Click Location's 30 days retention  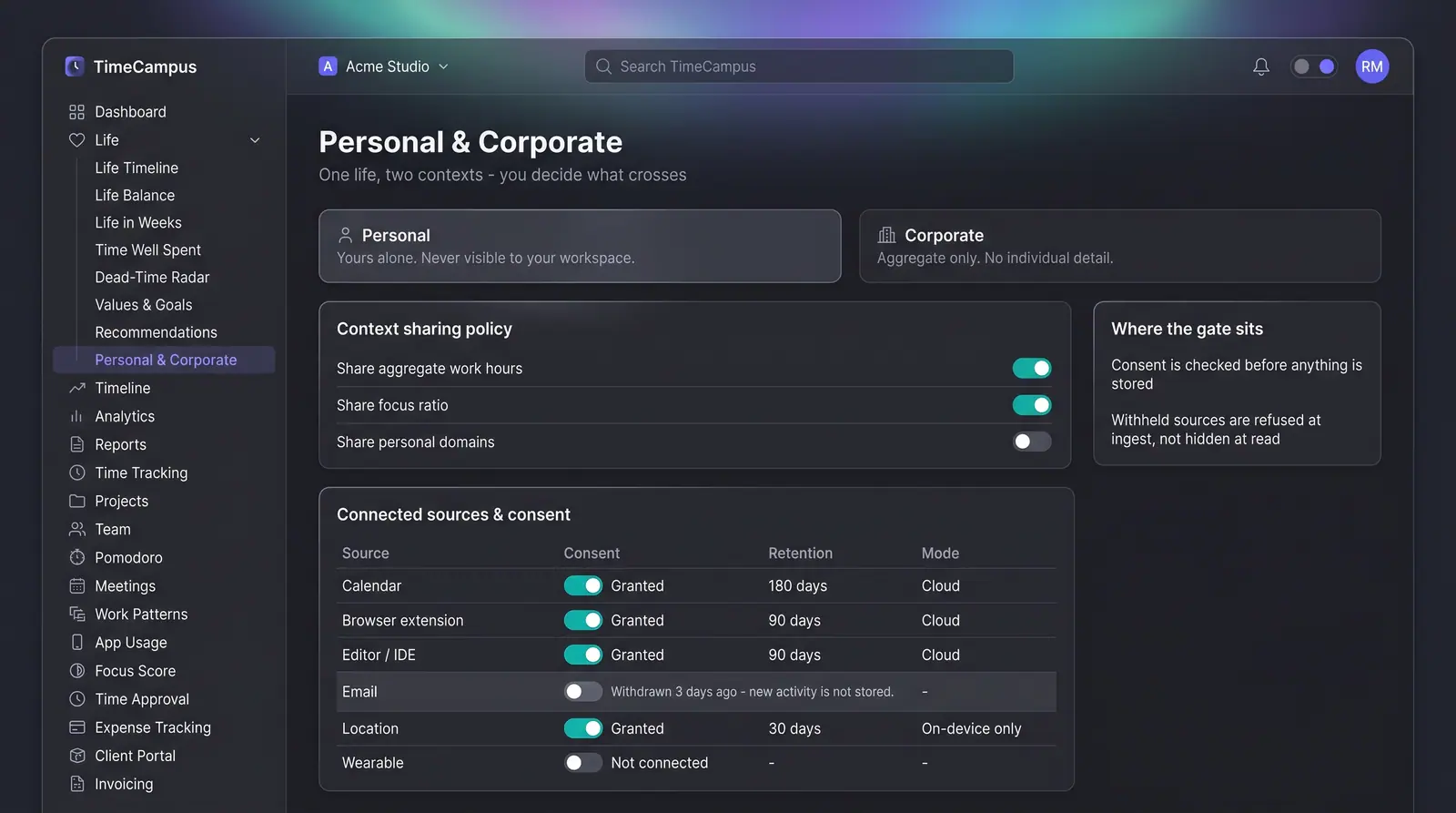794,728
